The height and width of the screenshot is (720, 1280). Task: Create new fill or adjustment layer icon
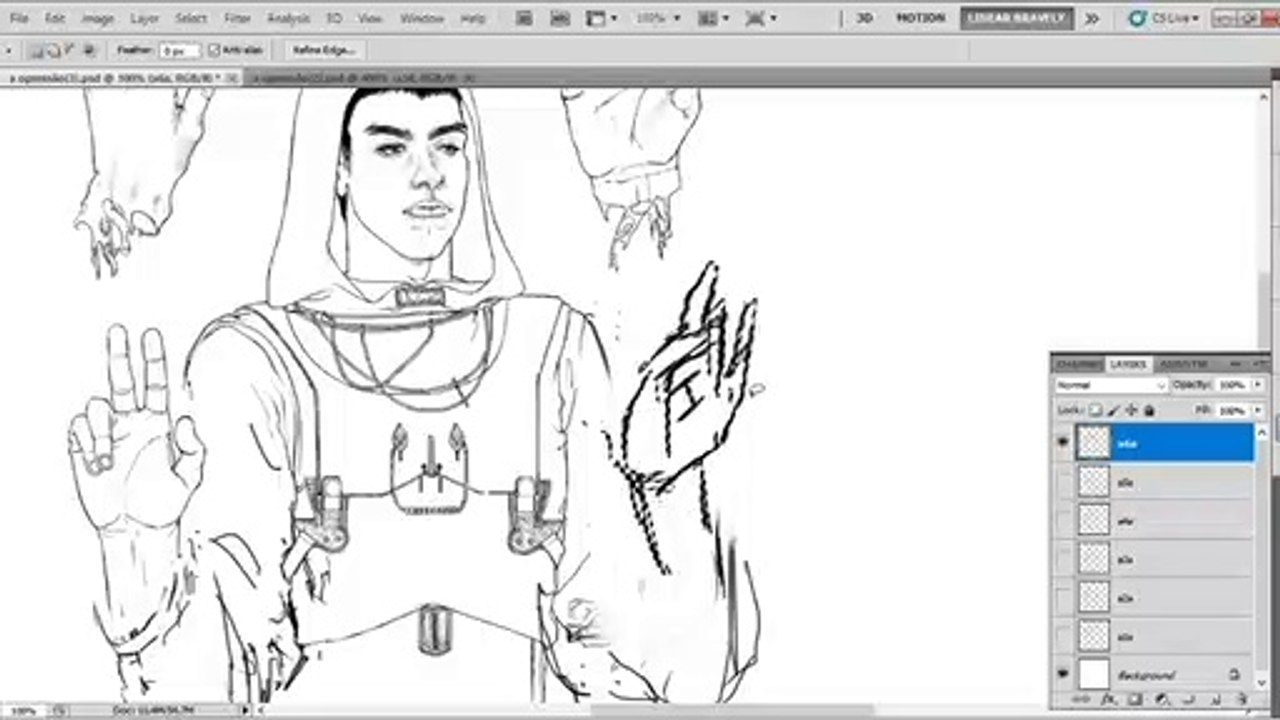(x=1162, y=699)
